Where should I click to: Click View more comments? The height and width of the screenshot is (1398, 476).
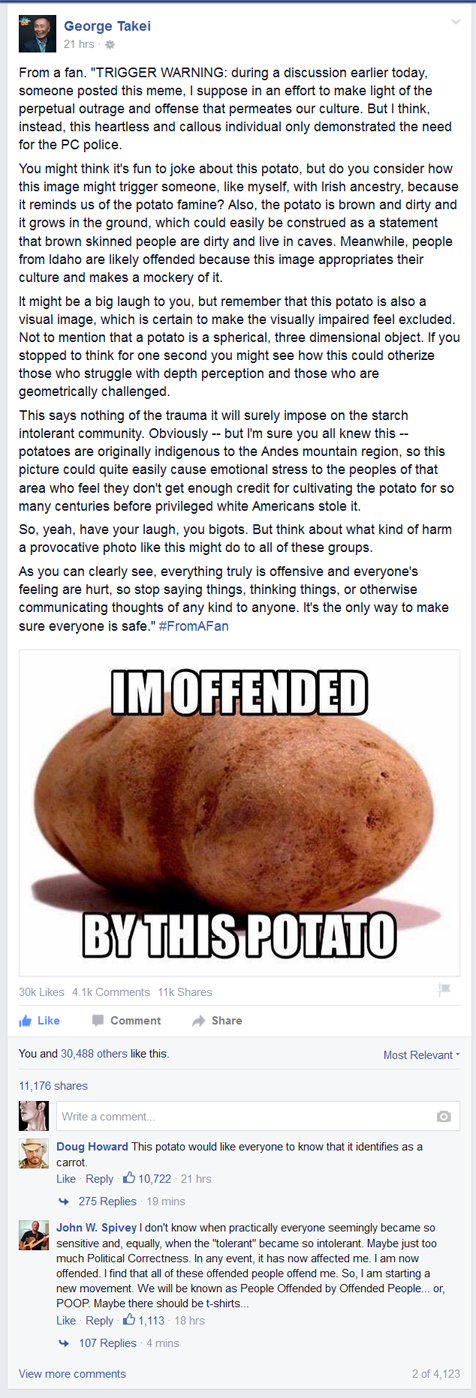[x=72, y=1374]
